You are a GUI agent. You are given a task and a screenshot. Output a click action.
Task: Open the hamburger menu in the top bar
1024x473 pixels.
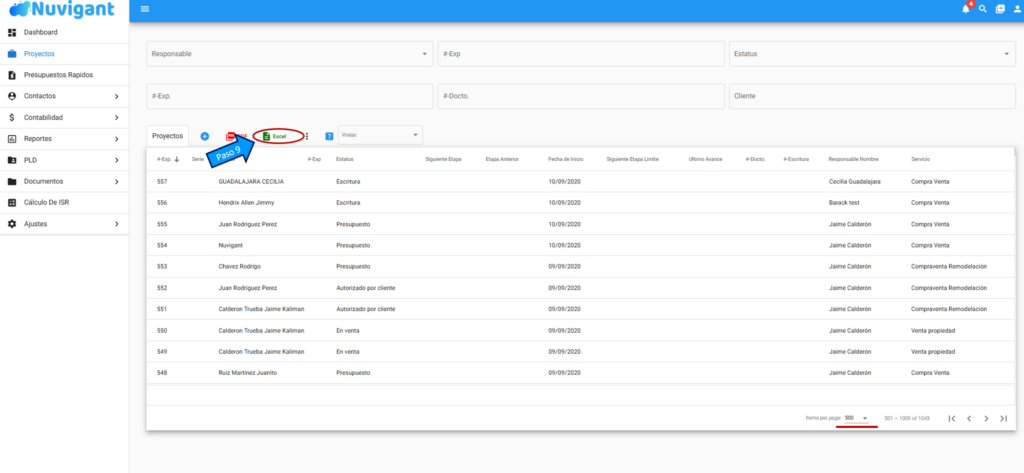click(145, 9)
